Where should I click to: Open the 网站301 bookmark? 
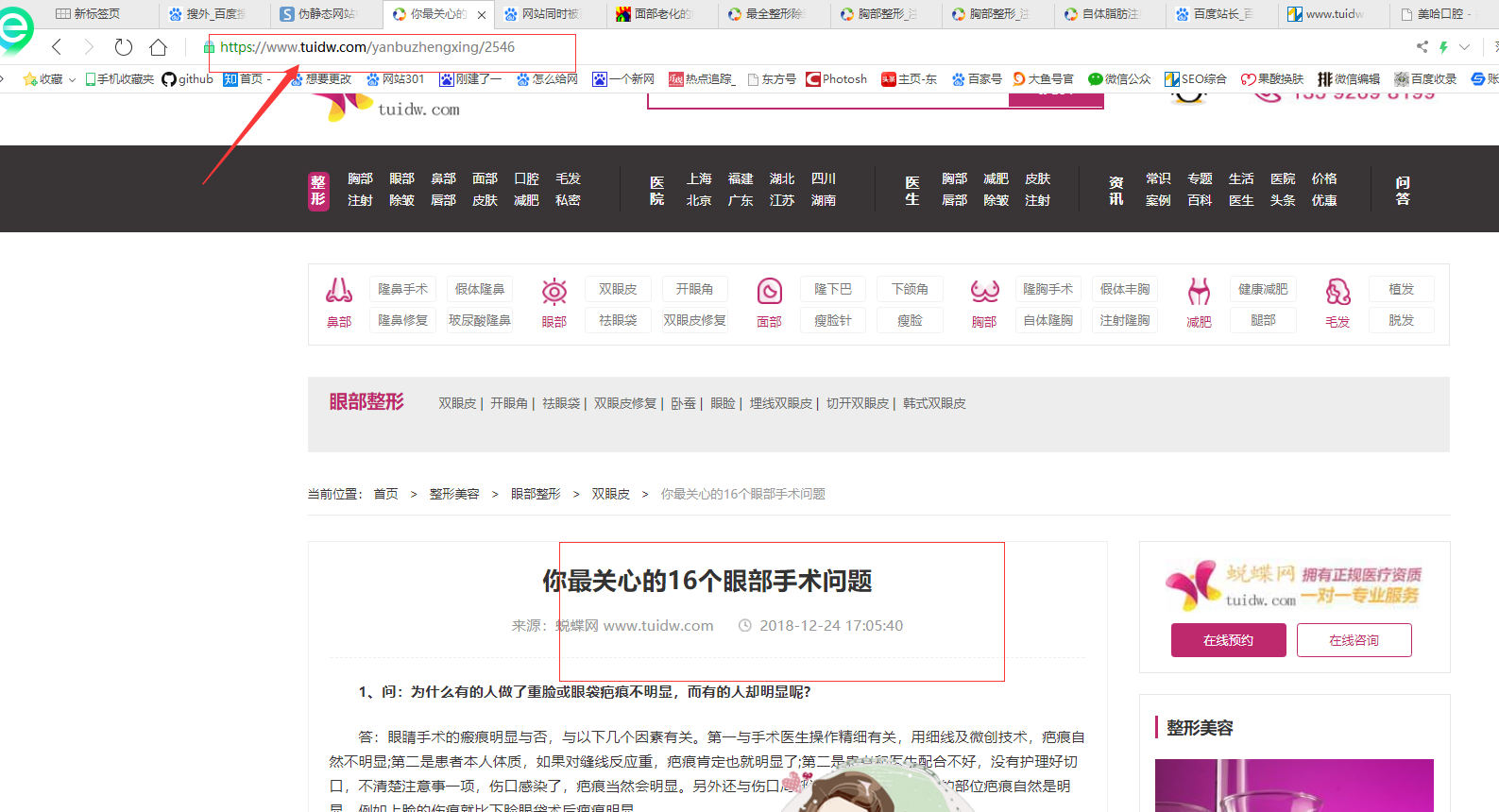(x=396, y=79)
